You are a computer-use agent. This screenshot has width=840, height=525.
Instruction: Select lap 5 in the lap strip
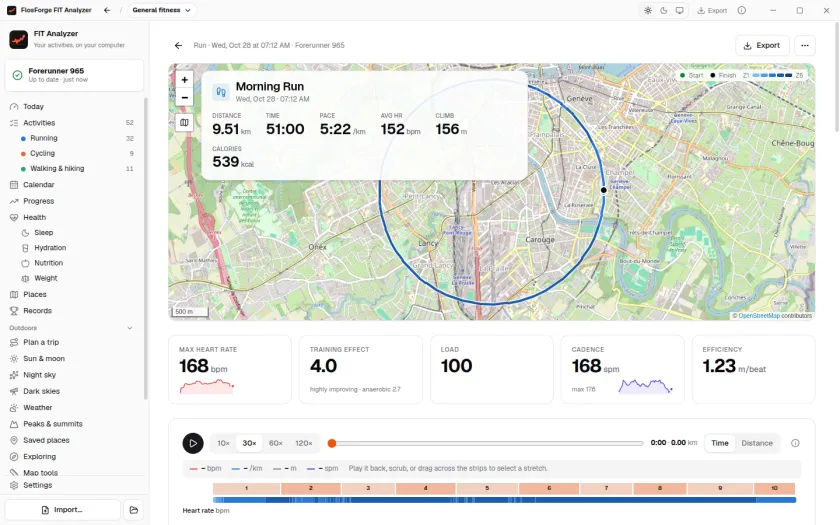coord(487,489)
